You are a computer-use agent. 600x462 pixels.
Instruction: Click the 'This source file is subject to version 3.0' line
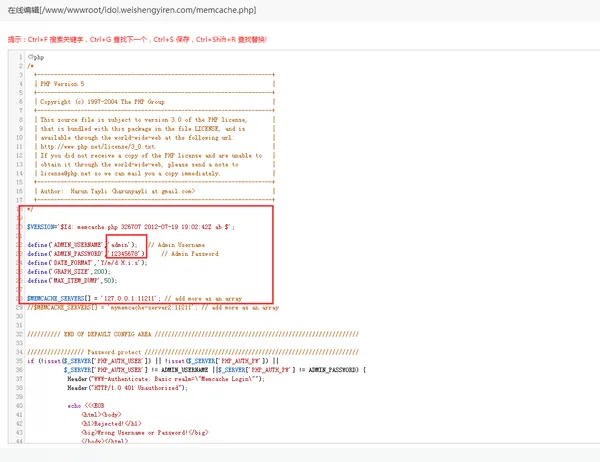(x=144, y=120)
